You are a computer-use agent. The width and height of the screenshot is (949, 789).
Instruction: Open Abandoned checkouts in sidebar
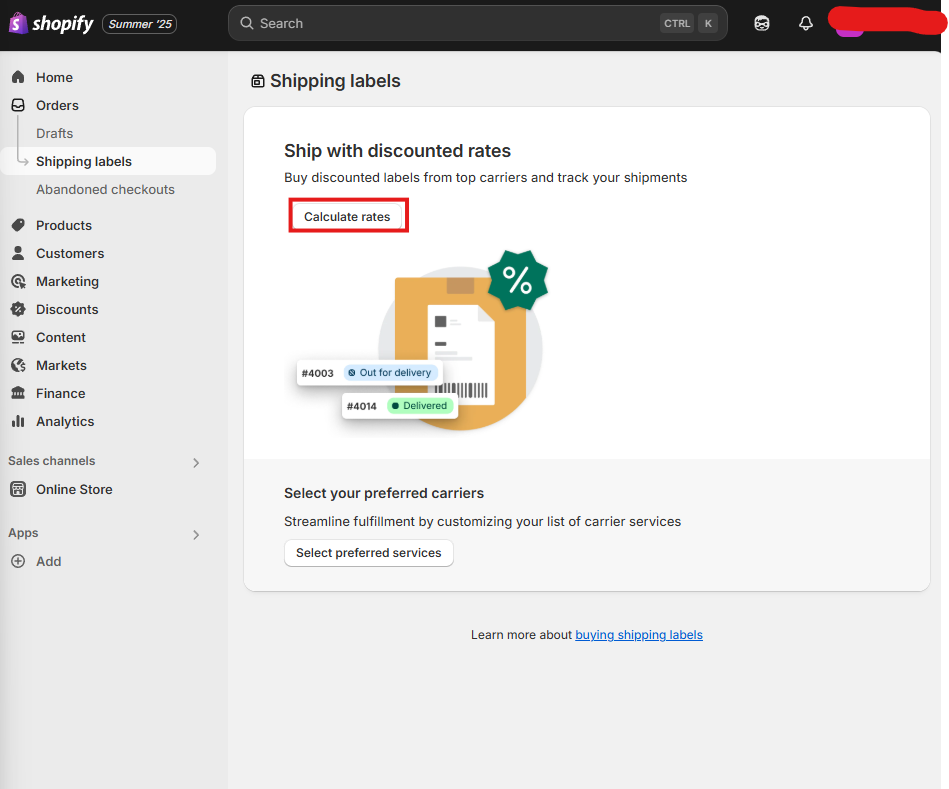coord(105,189)
